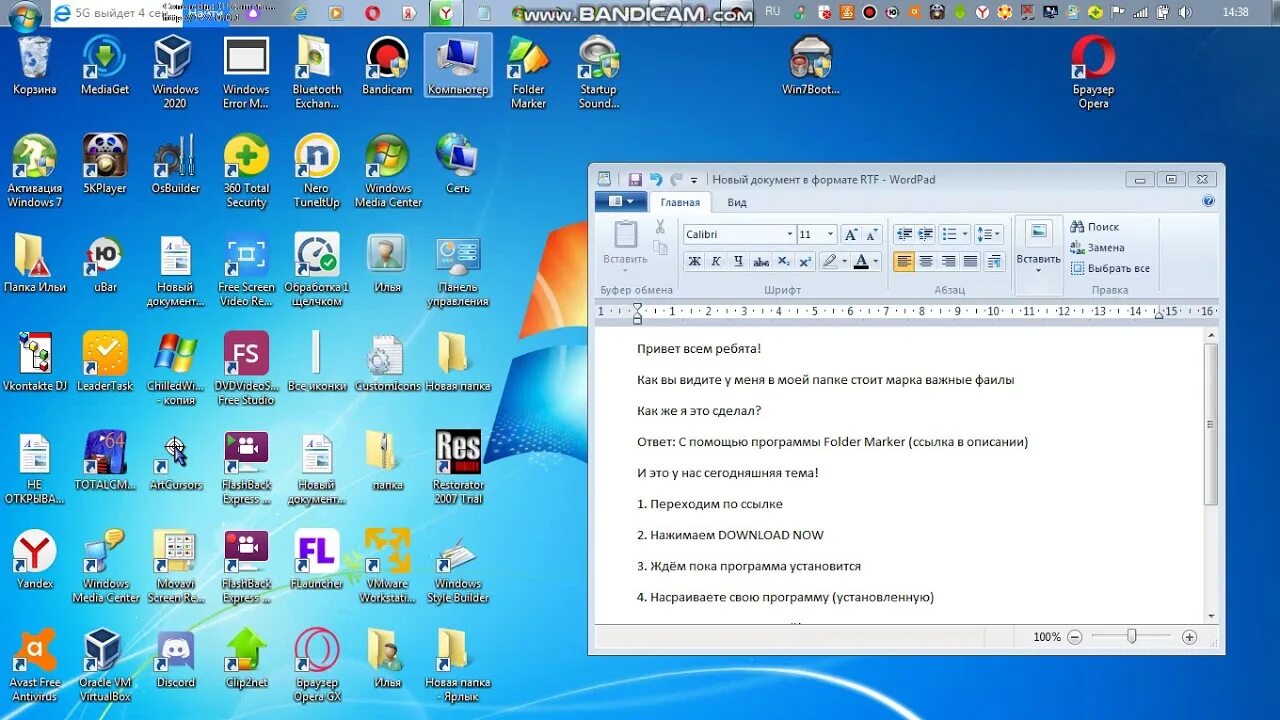
Task: Open the paragraph settings dialog icon
Action: click(994, 261)
